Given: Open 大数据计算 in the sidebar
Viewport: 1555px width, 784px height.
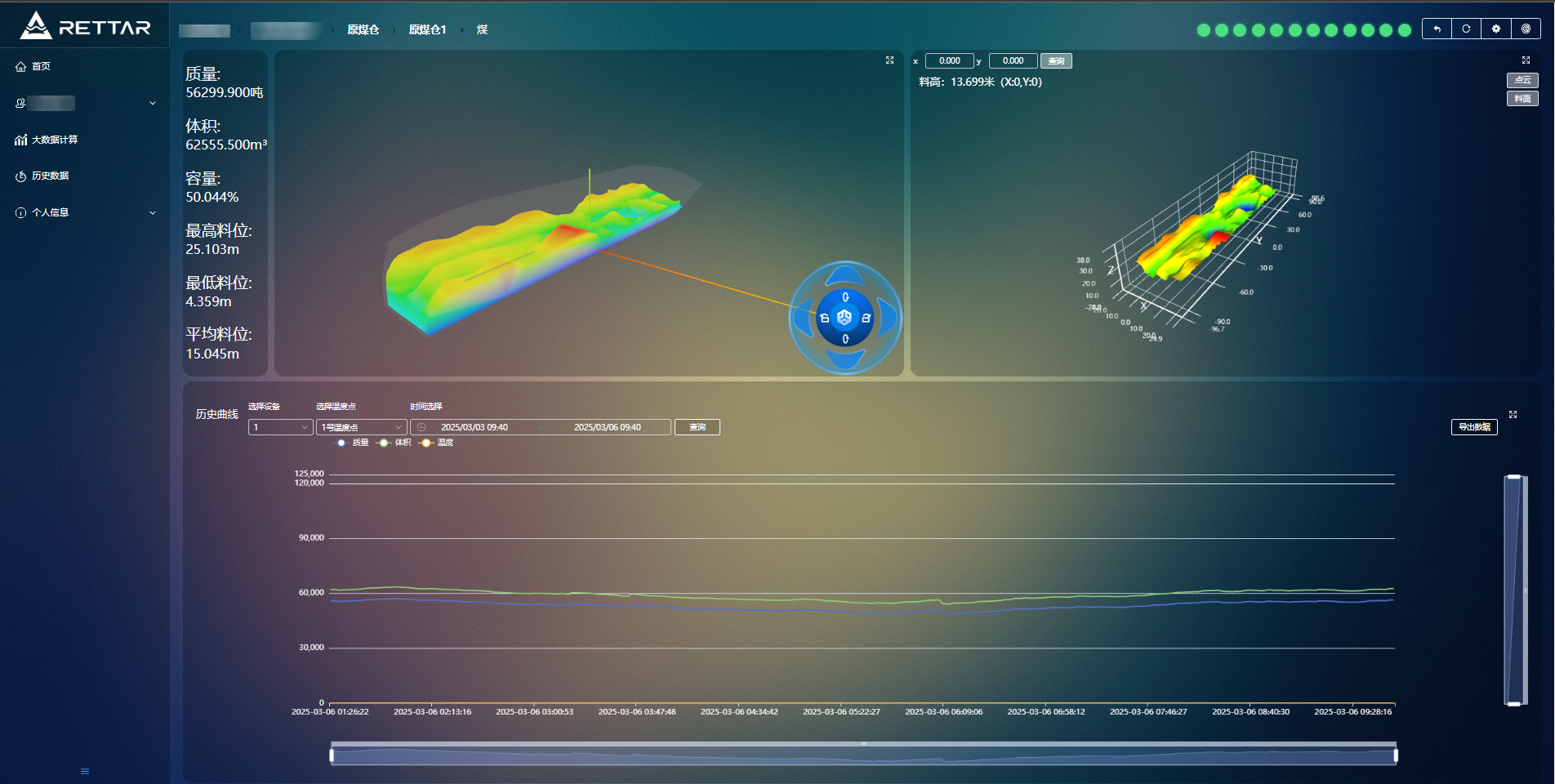Looking at the screenshot, I should point(55,140).
